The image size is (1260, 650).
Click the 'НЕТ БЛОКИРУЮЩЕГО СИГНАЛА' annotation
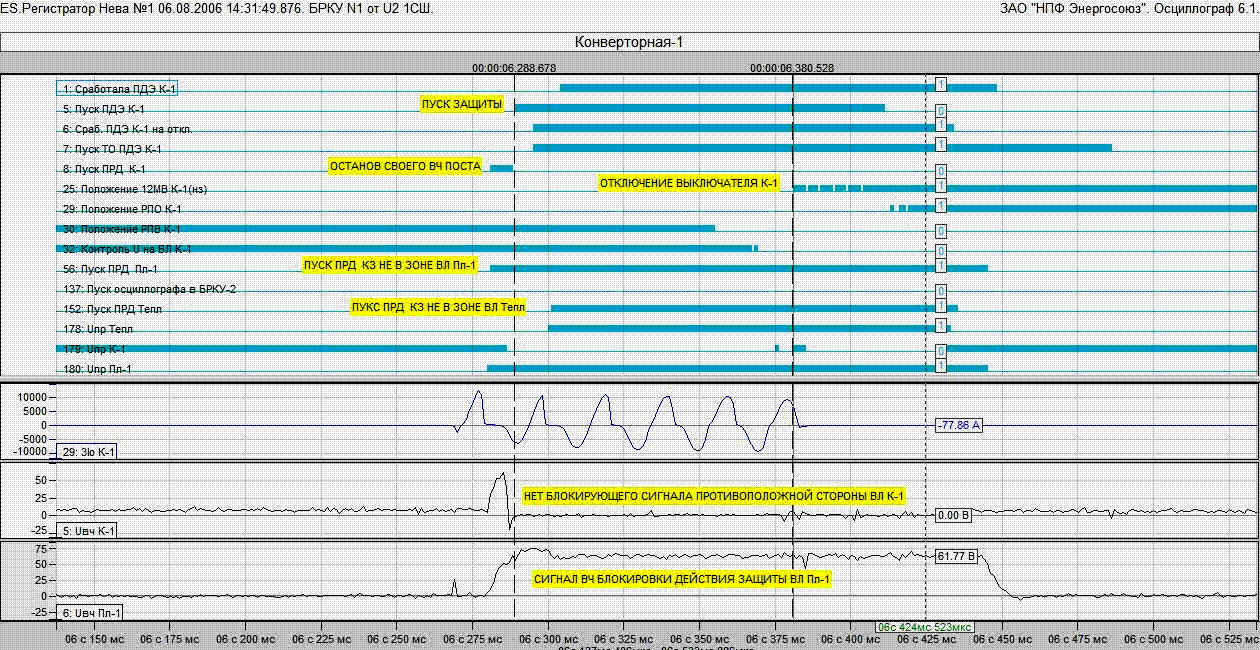pyautogui.click(x=714, y=496)
